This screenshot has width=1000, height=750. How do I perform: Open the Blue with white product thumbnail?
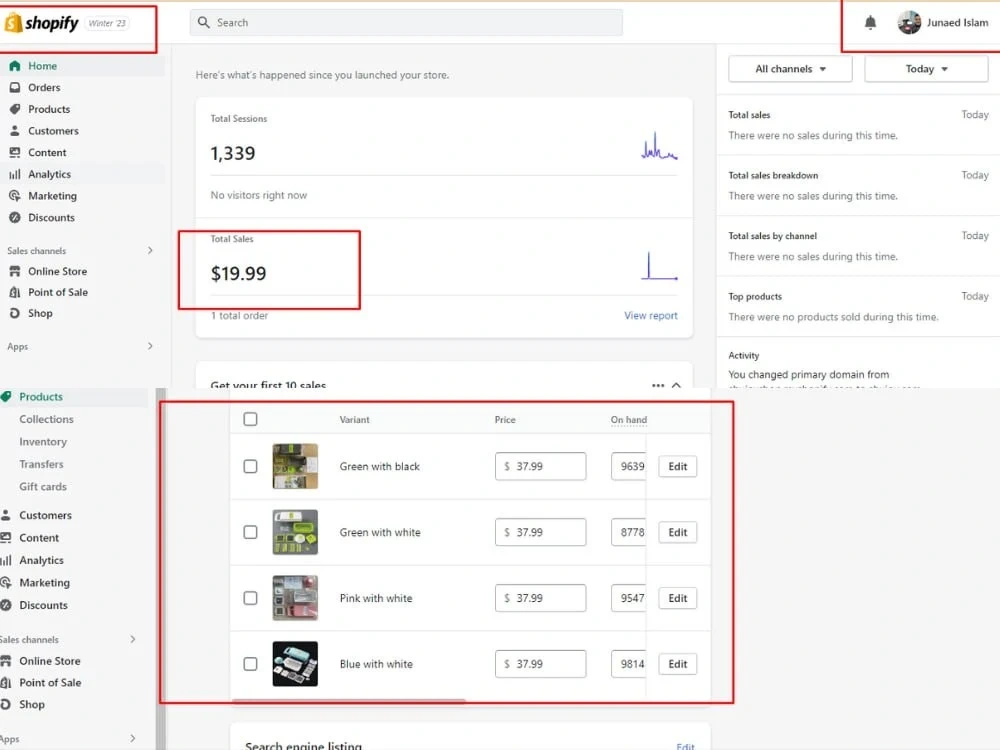click(x=295, y=664)
